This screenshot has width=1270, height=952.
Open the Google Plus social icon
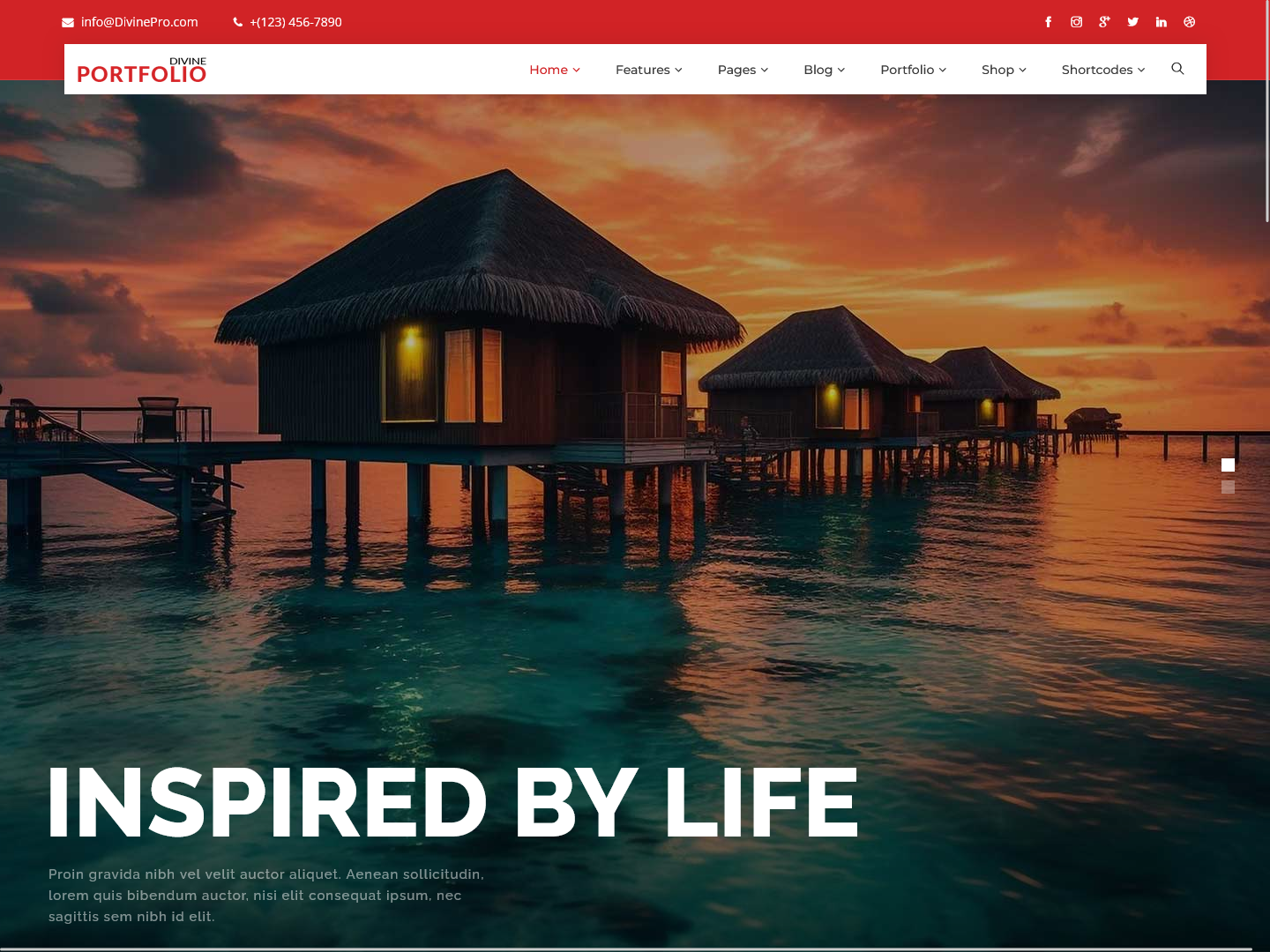click(1104, 22)
